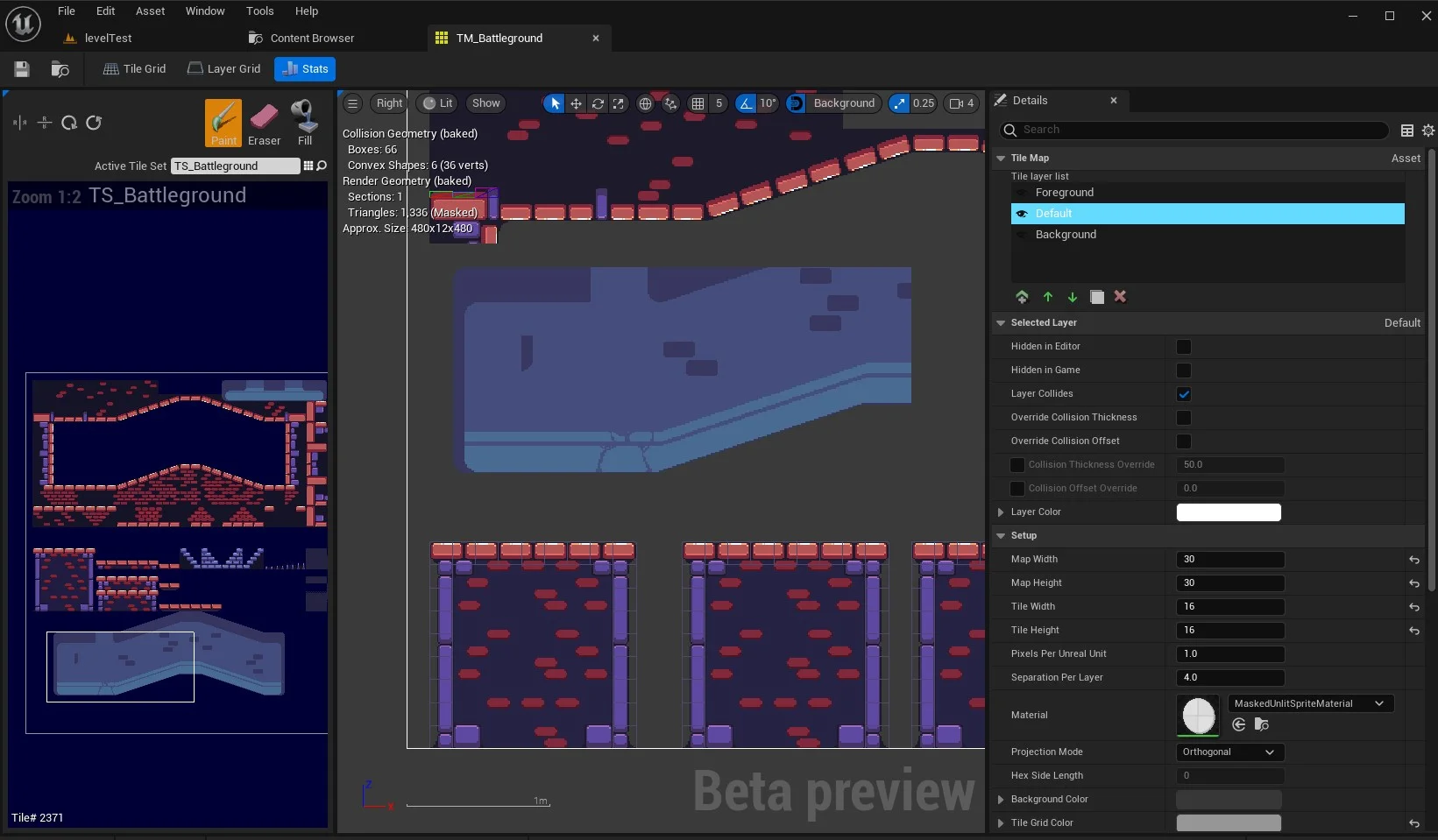Open the Tools menu
Screen dimensions: 1438x840
point(259,11)
